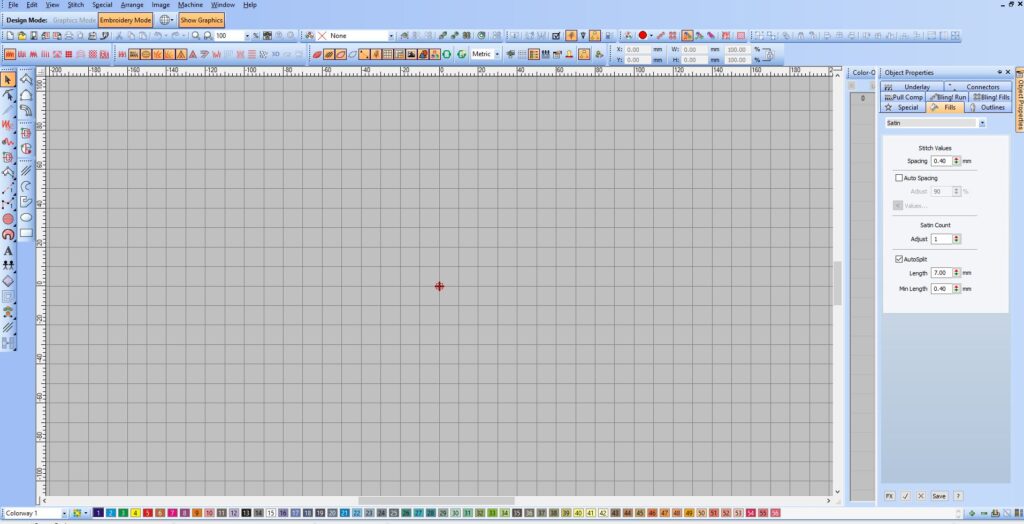Choose the ellipse shape tool

26,217
